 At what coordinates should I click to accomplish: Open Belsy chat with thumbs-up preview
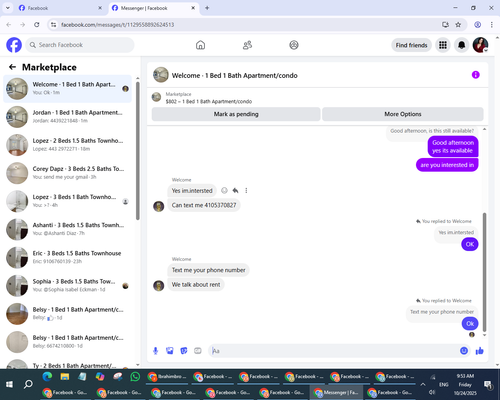[67, 314]
